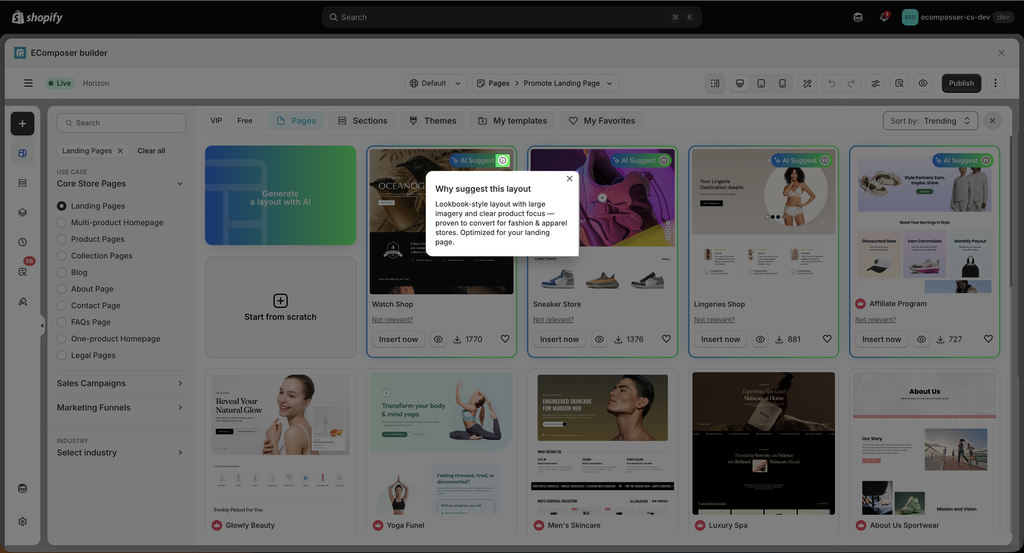The height and width of the screenshot is (553, 1024).
Task: Switch to tablet preview device
Action: 761,83
